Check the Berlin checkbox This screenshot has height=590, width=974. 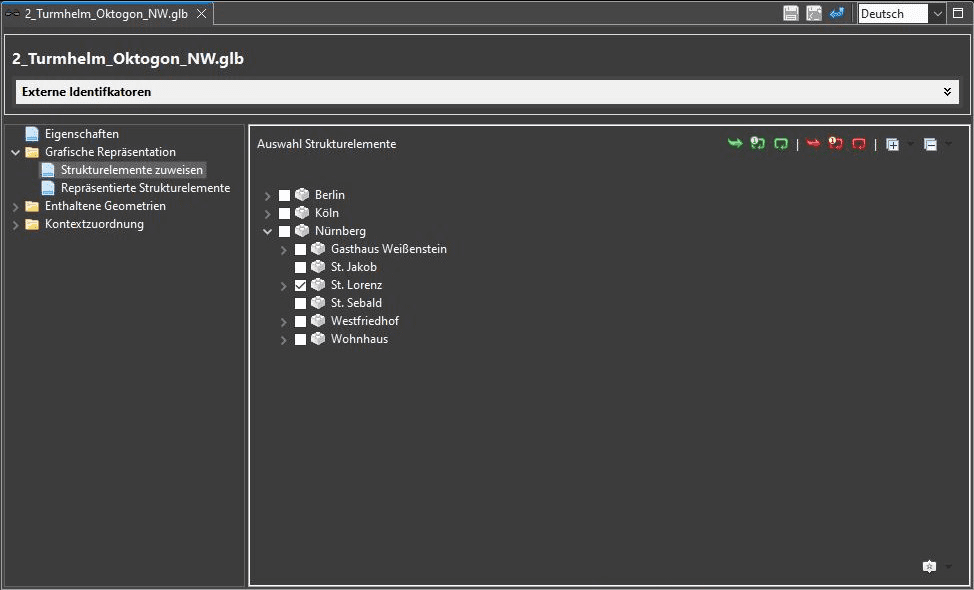[x=284, y=196]
